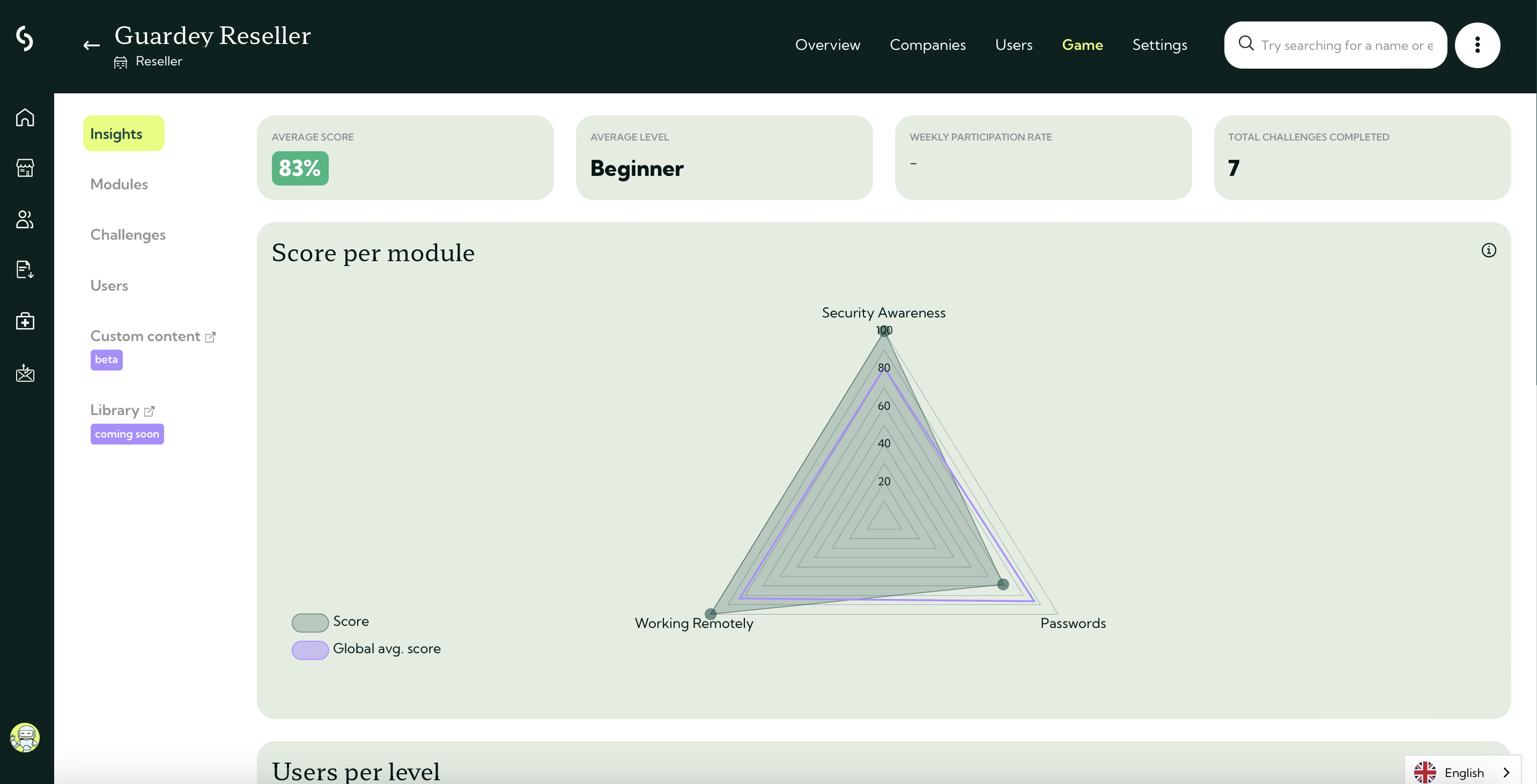Go back using the arrow beside Guardey Reseller

[x=91, y=45]
